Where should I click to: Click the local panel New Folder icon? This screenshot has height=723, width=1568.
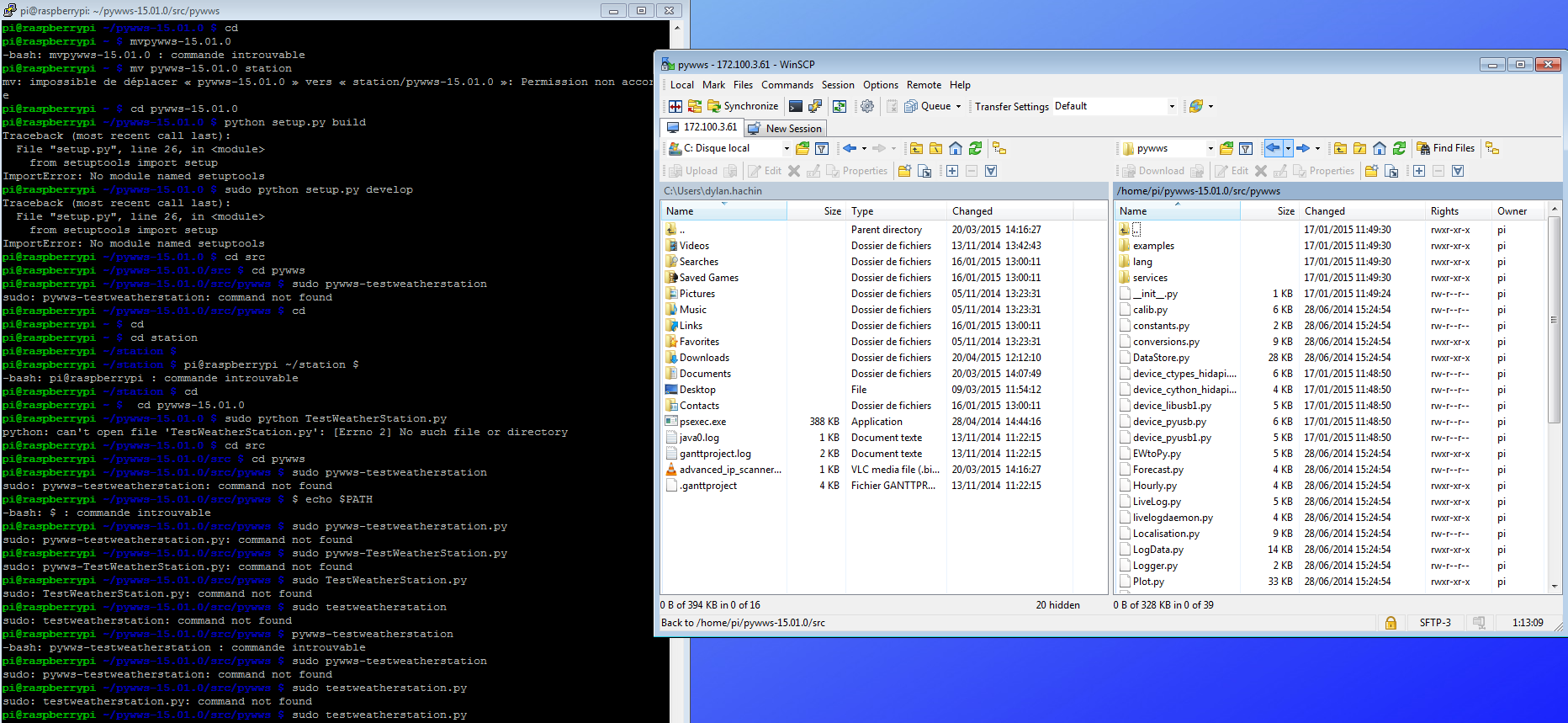click(904, 171)
